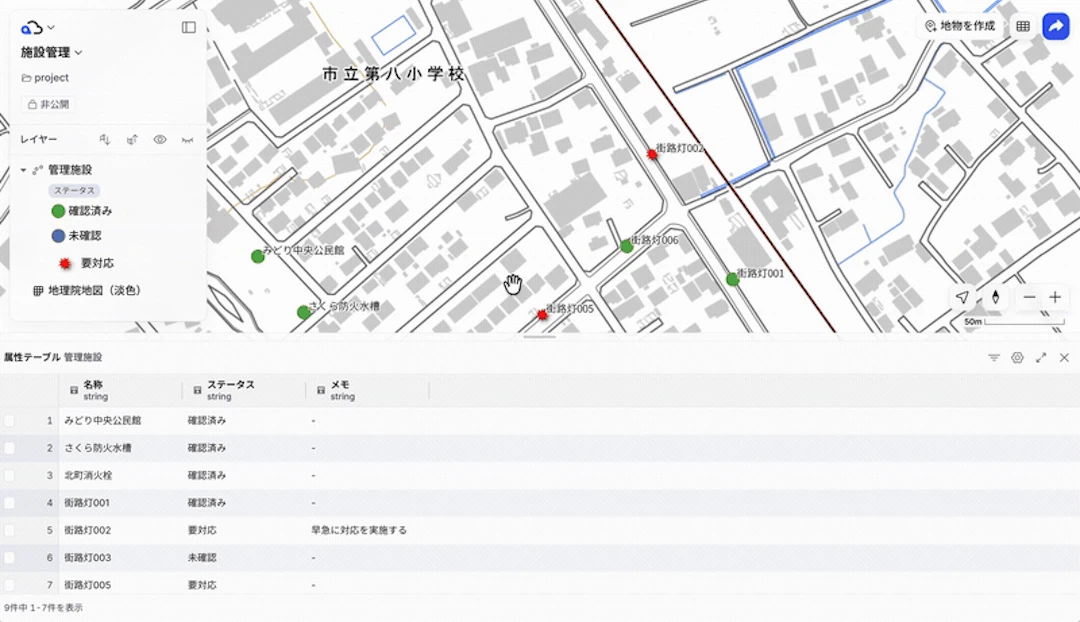
Task: Click the blue 未確認 legend swatch
Action: tap(59, 236)
